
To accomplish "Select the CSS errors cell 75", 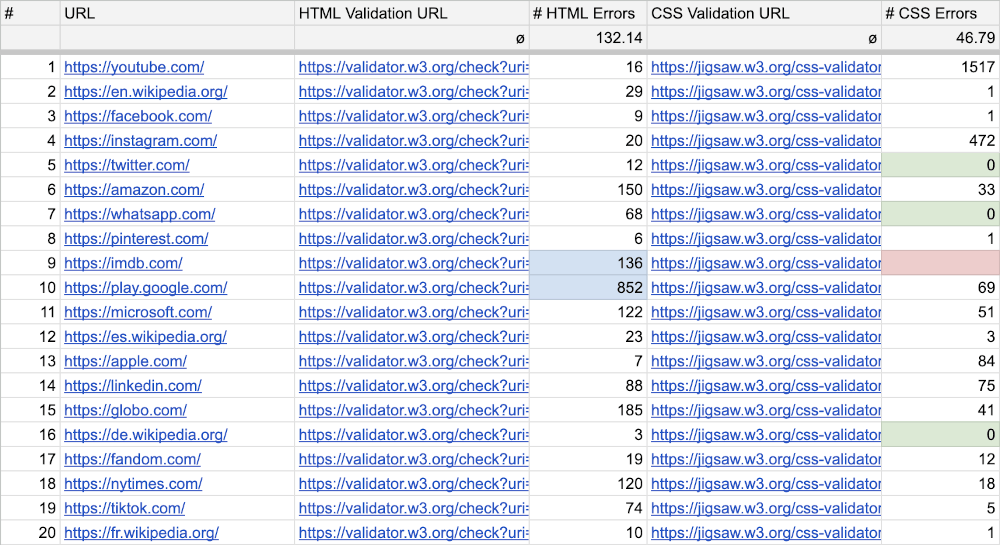I will tap(941, 386).
